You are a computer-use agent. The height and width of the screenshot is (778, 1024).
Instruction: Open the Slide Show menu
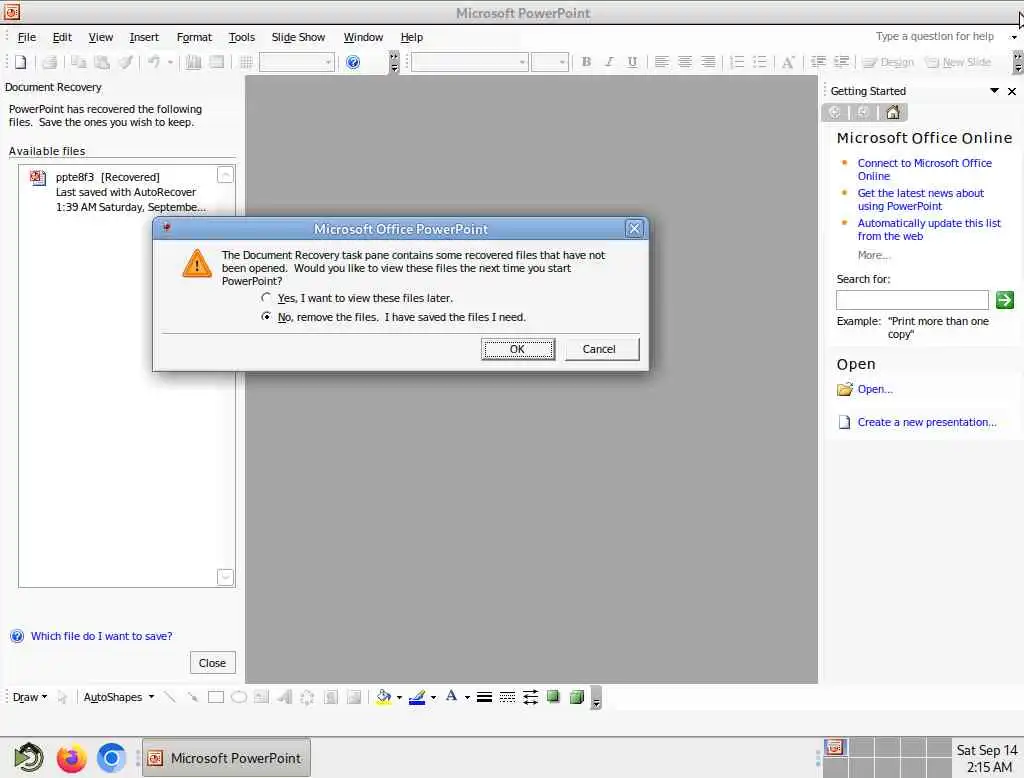(x=298, y=37)
